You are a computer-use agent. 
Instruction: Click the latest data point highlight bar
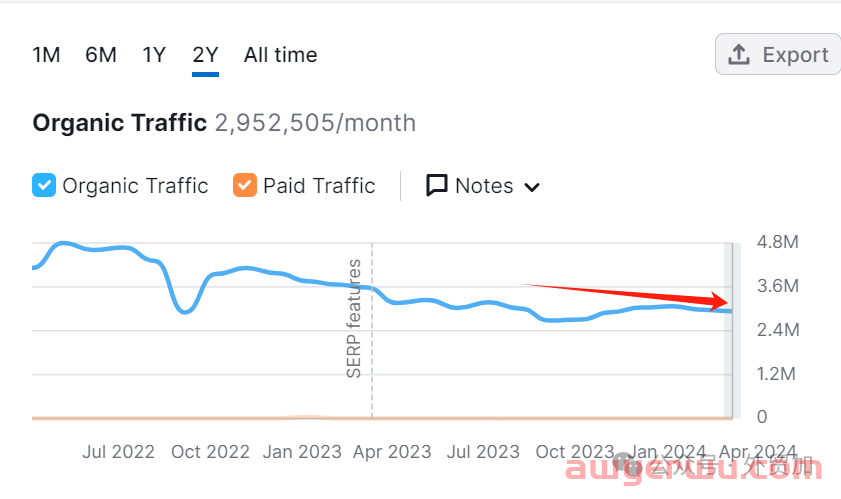[x=732, y=330]
